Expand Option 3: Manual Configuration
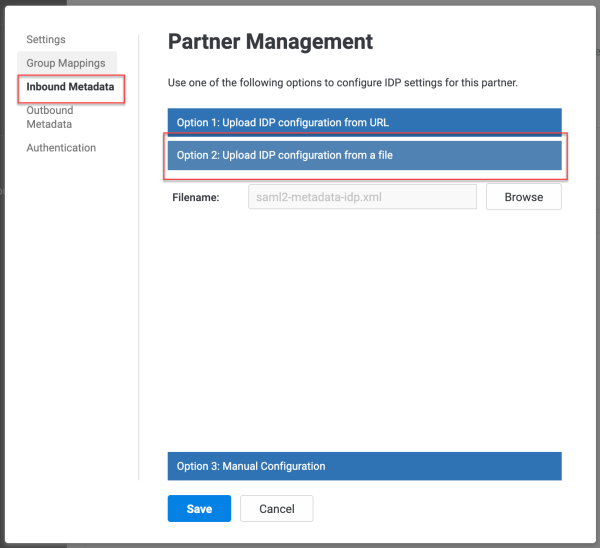 click(364, 466)
